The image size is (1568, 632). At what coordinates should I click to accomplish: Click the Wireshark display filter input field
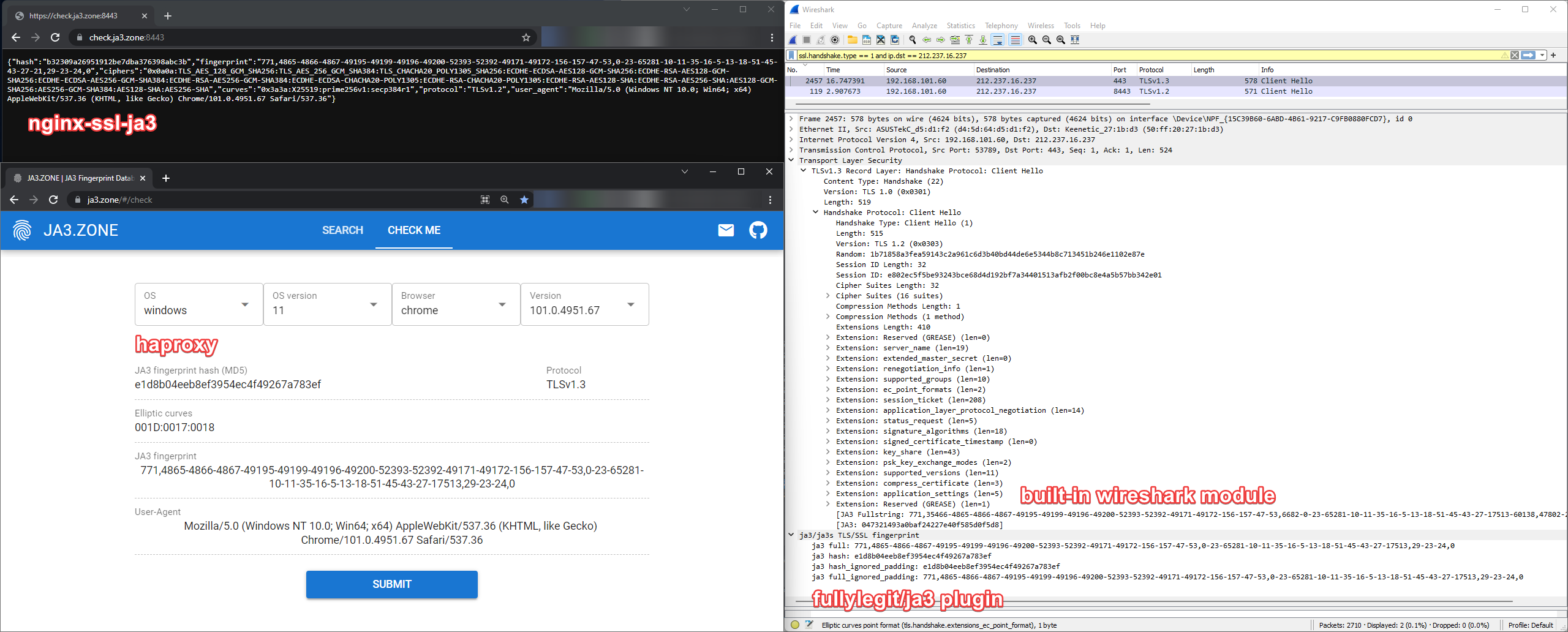point(1133,55)
